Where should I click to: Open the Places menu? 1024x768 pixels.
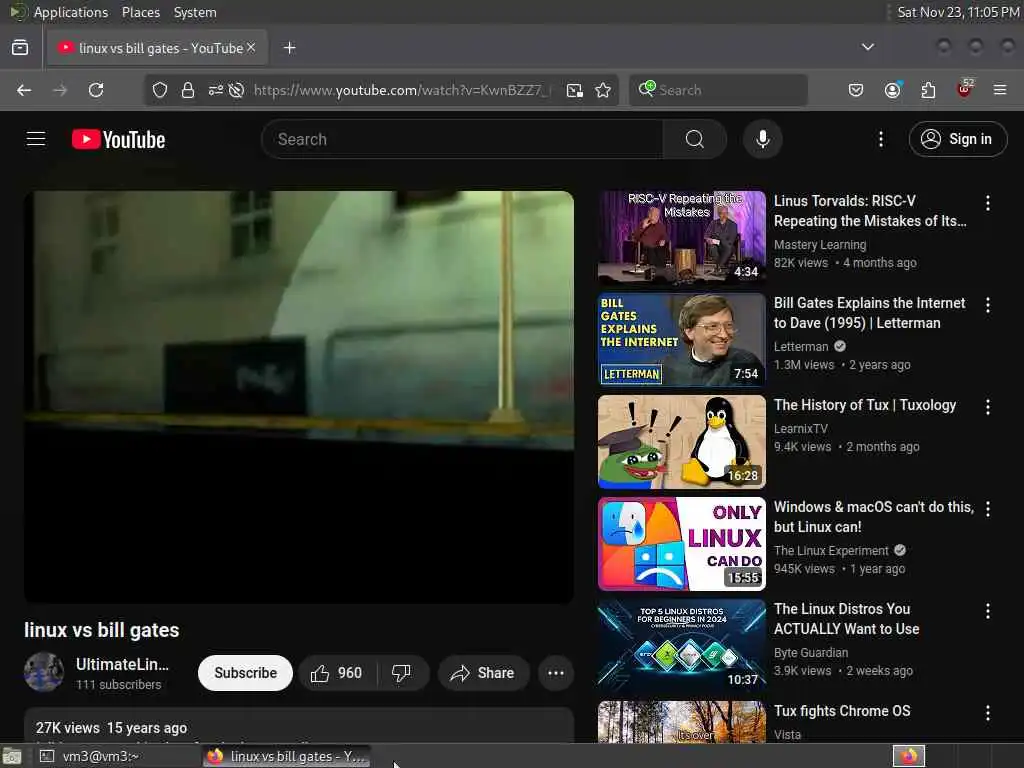tap(140, 12)
